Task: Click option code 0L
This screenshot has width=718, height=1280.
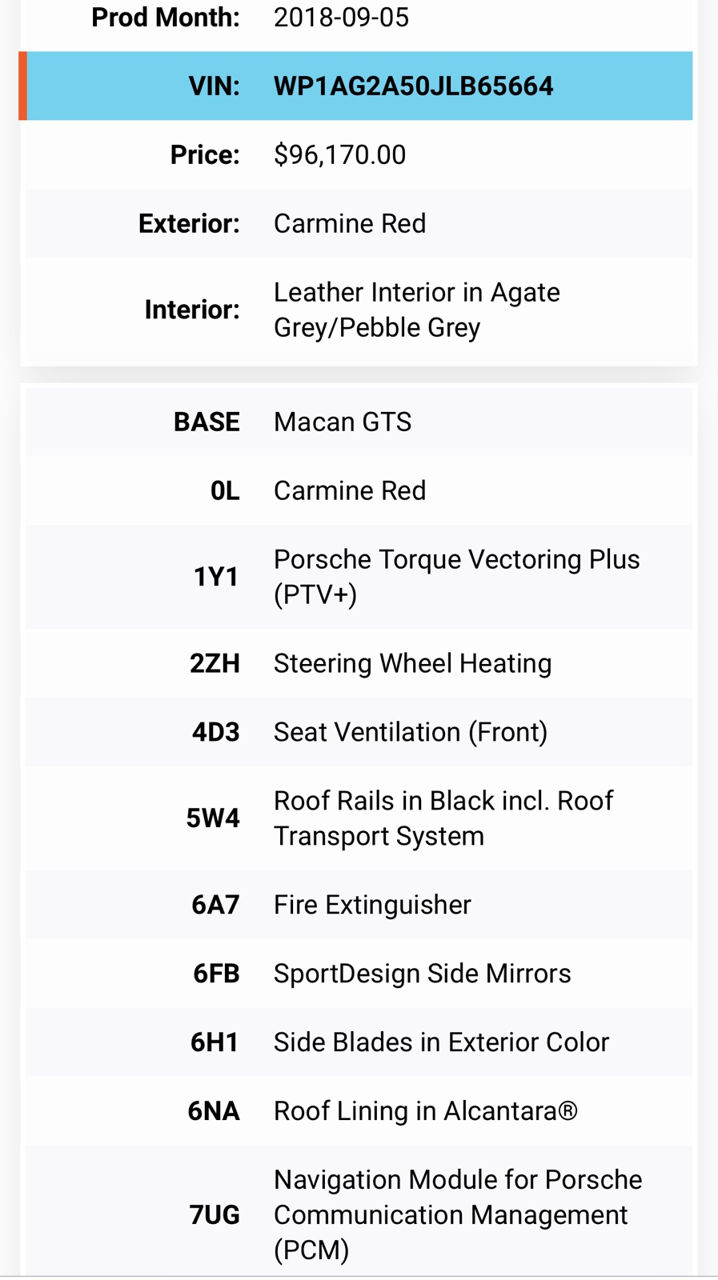Action: click(225, 491)
